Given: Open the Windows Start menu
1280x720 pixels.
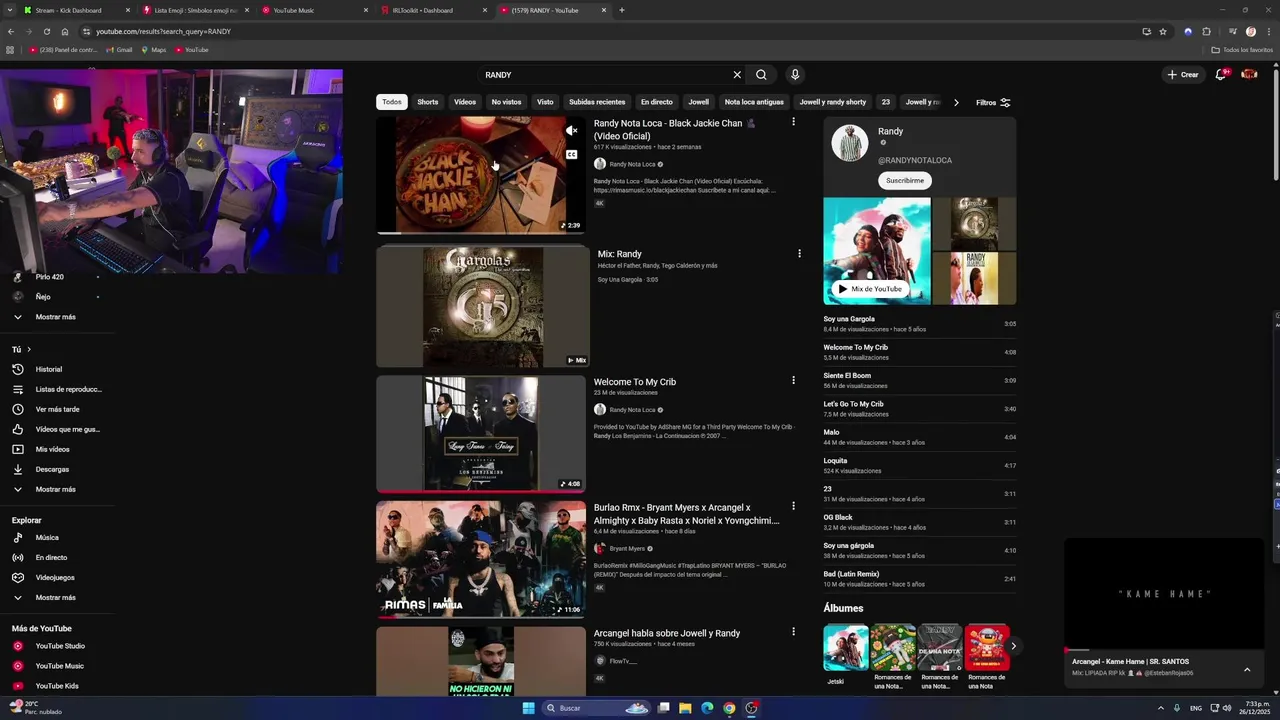Looking at the screenshot, I should 528,708.
